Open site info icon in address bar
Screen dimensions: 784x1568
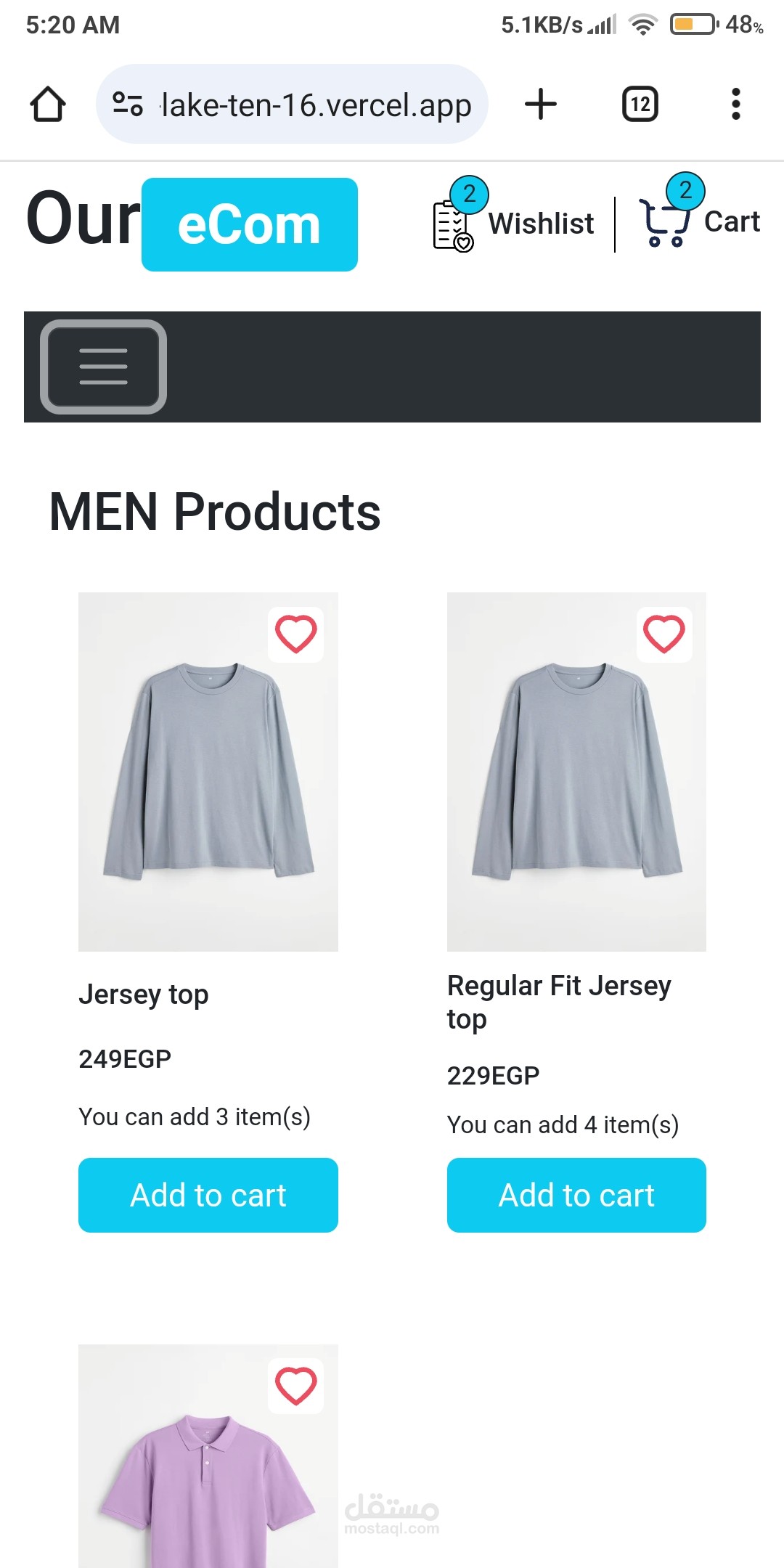(128, 104)
